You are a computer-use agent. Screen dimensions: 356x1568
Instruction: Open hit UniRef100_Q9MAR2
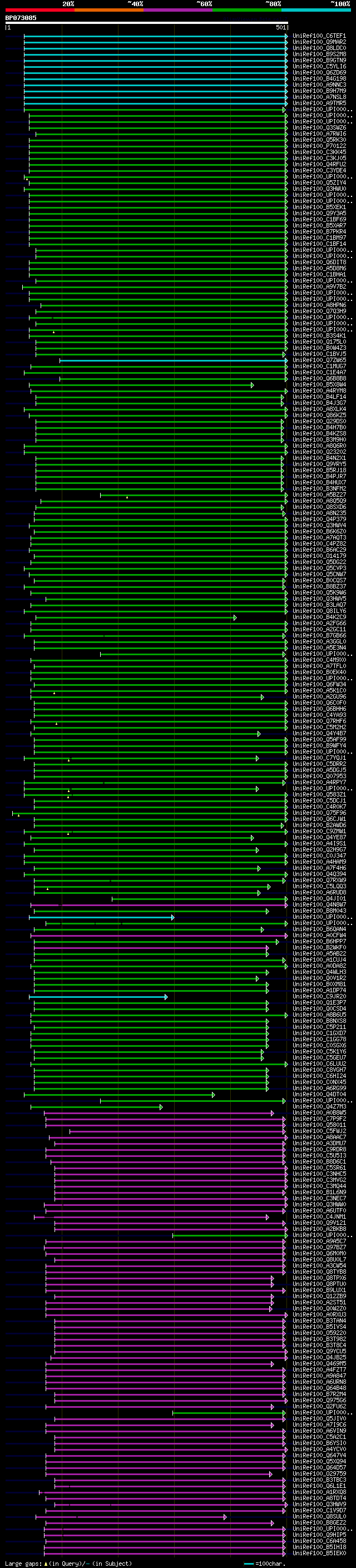319,42
